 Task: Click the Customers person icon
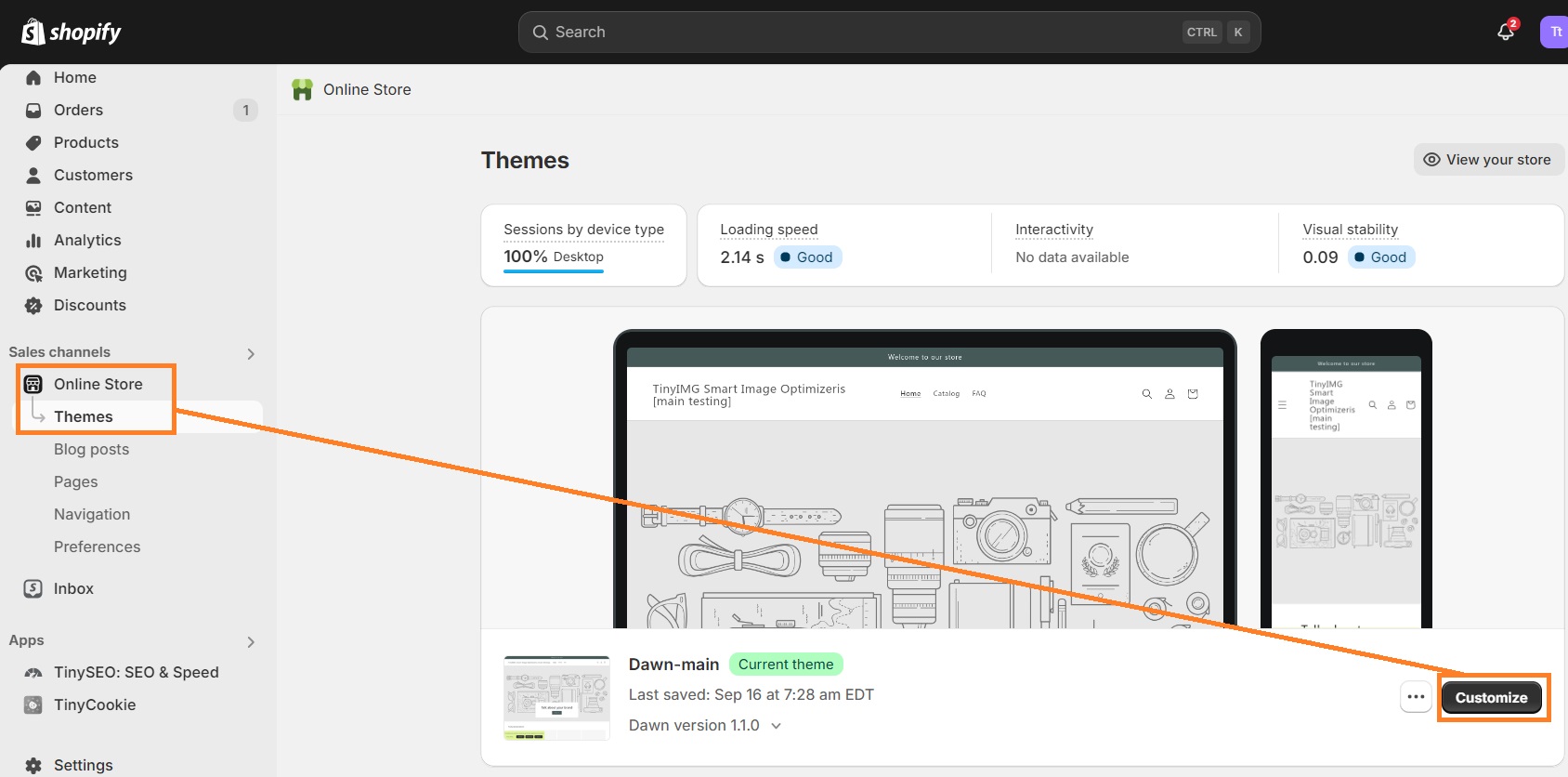[33, 175]
